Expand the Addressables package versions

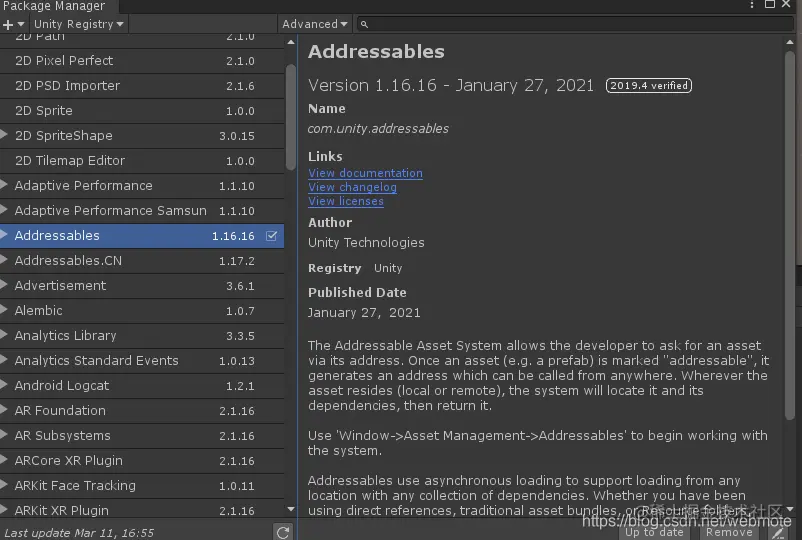4,235
